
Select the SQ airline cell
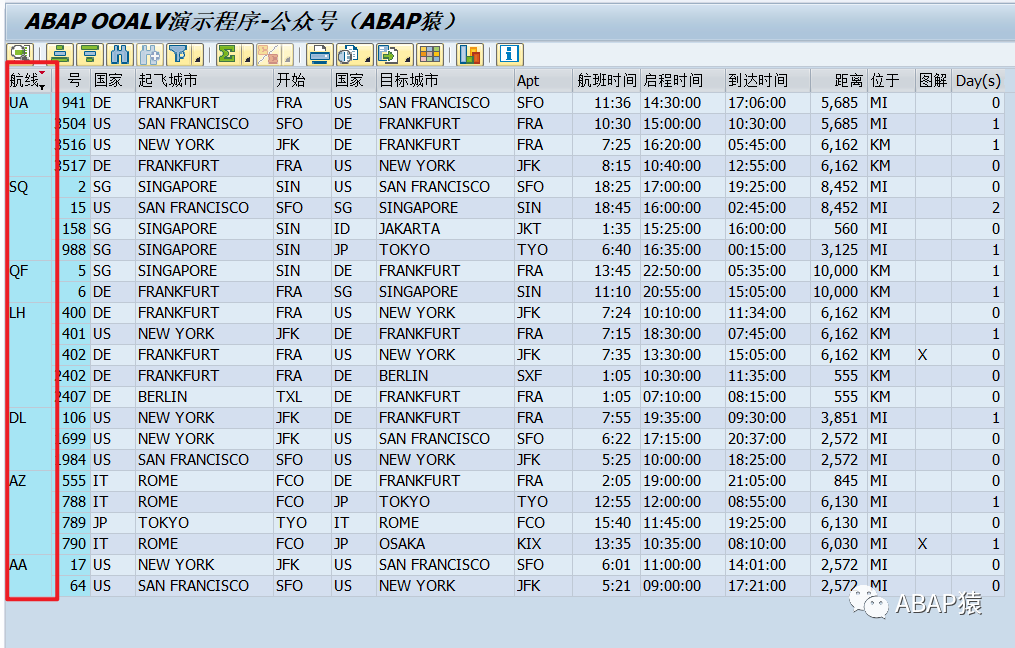[x=30, y=187]
